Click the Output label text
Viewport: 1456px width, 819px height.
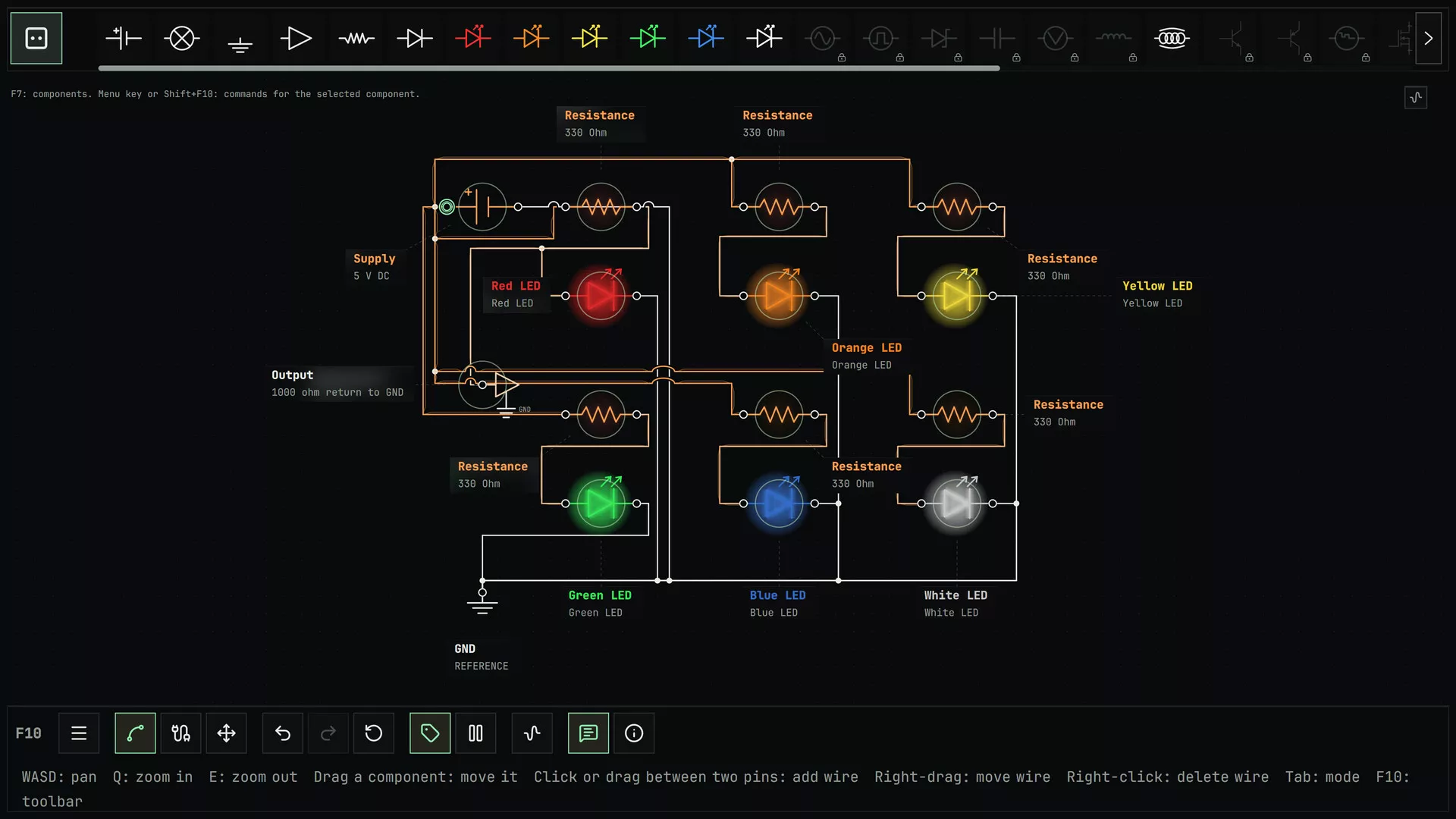click(292, 375)
